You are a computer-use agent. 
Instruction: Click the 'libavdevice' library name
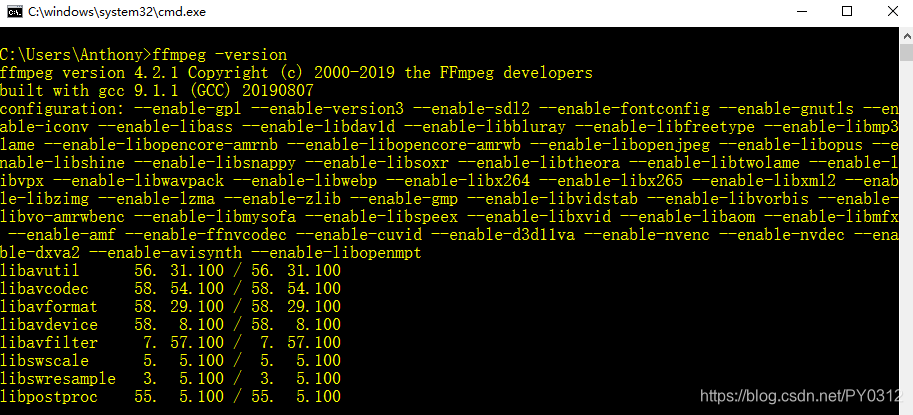(49, 325)
